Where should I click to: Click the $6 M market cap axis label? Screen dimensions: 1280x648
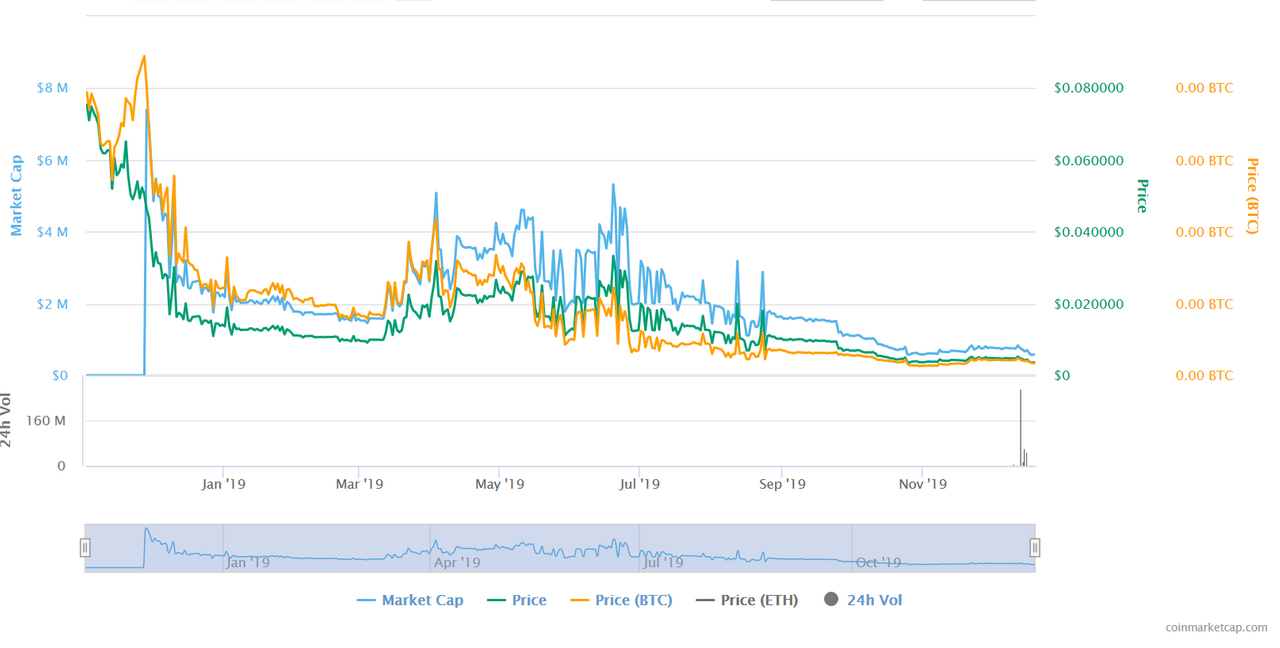click(52, 160)
